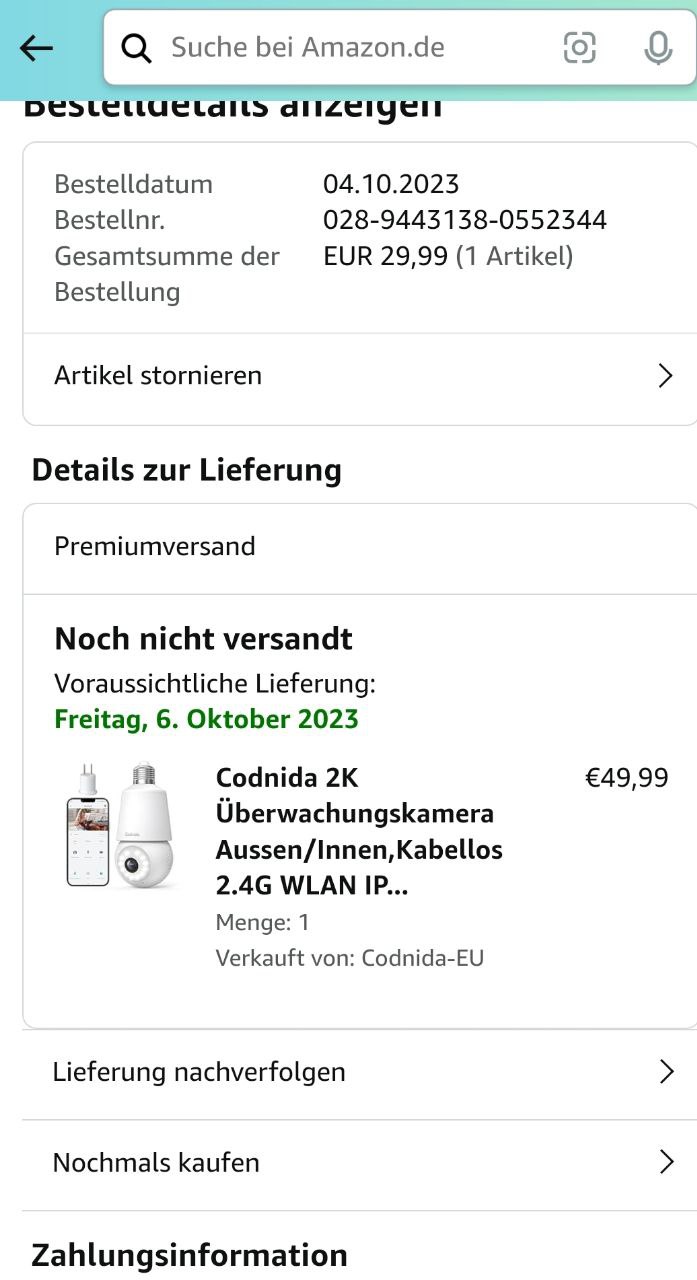Tap the 'Freitag, 6. Oktober 2023' delivery date
697x1280 pixels.
(206, 719)
